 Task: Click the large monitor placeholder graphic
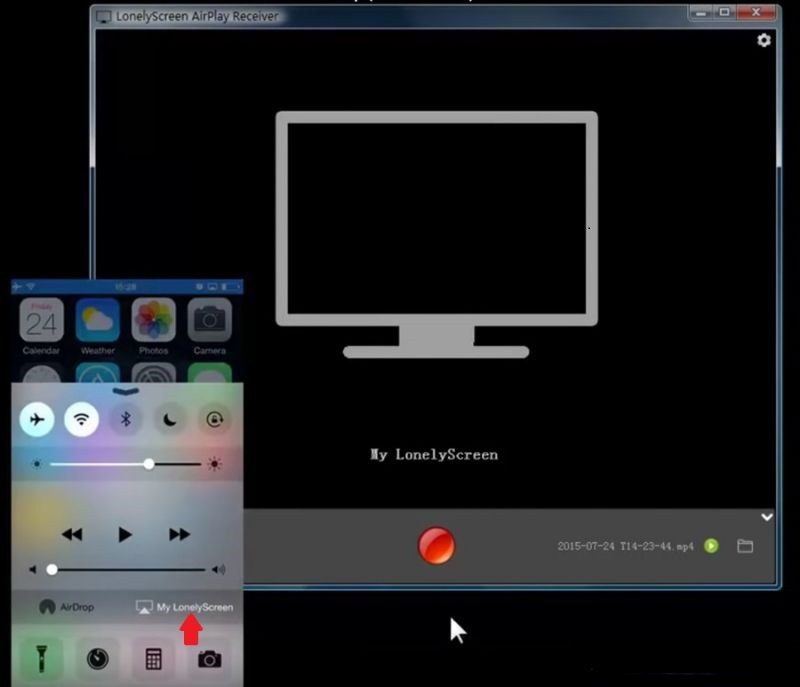tap(437, 235)
